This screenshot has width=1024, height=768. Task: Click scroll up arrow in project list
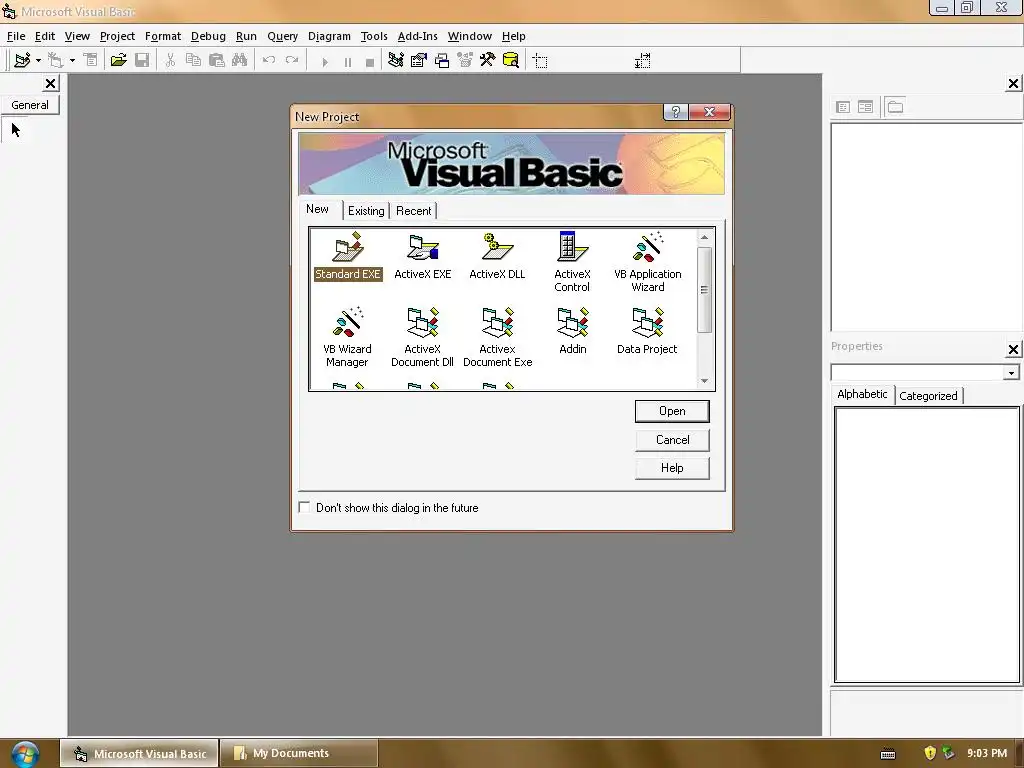(704, 237)
